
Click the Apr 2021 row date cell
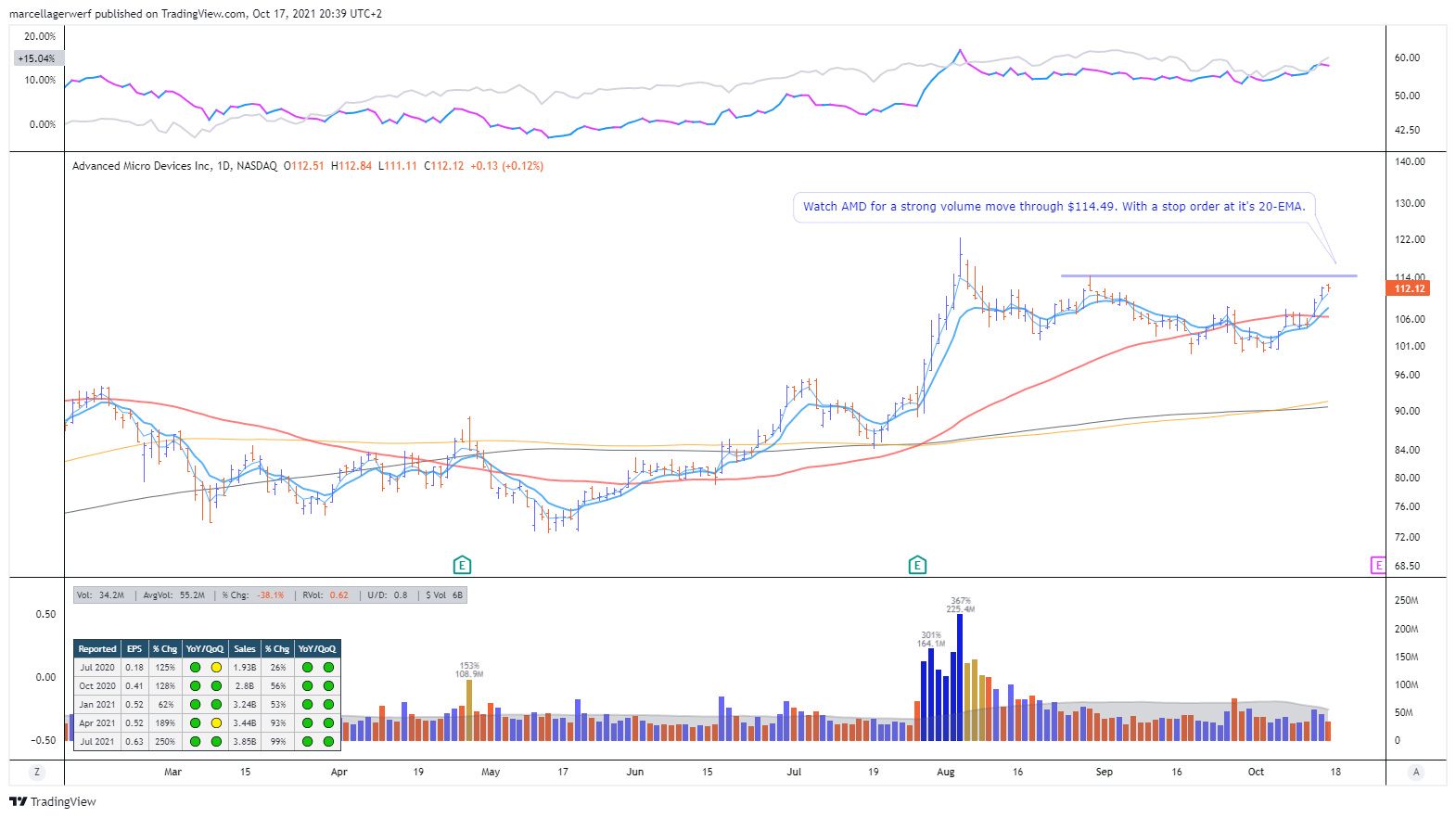97,723
